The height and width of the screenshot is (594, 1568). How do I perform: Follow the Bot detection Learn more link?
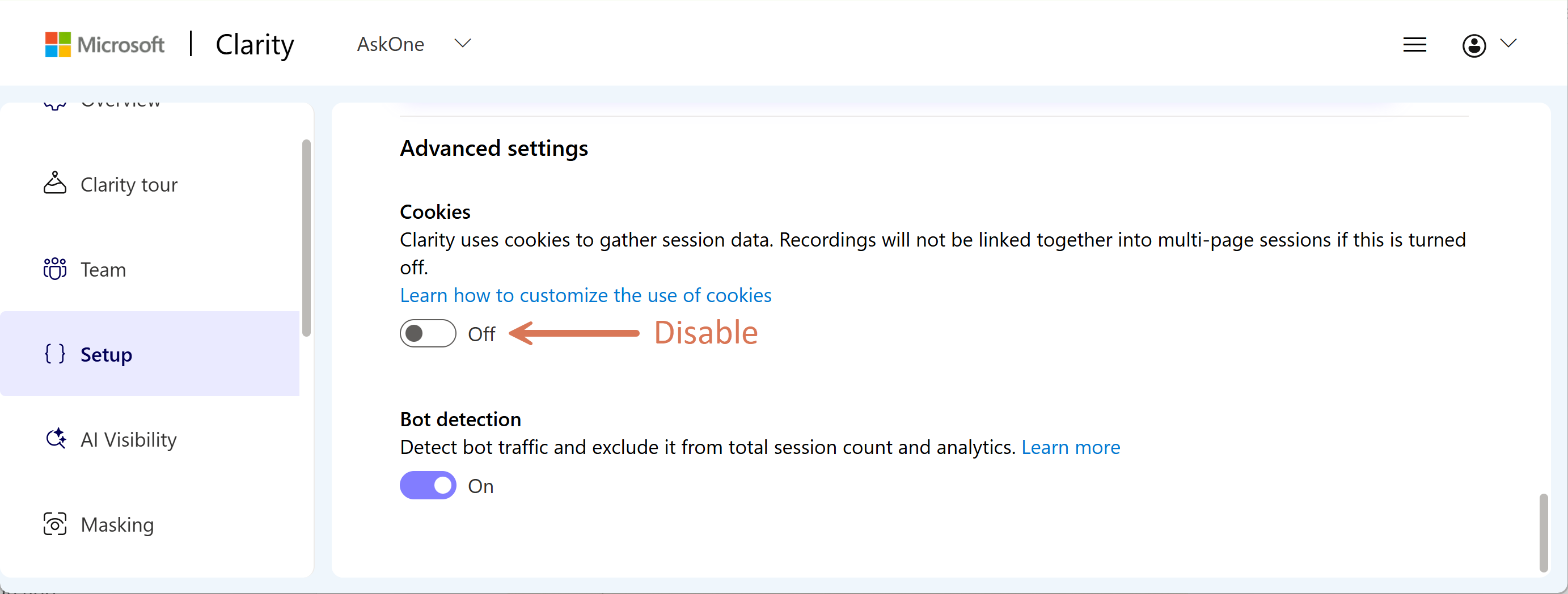(x=1071, y=447)
